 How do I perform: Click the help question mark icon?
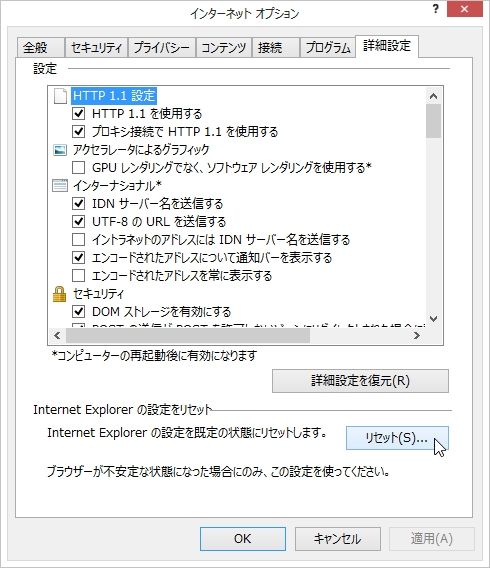point(436,9)
